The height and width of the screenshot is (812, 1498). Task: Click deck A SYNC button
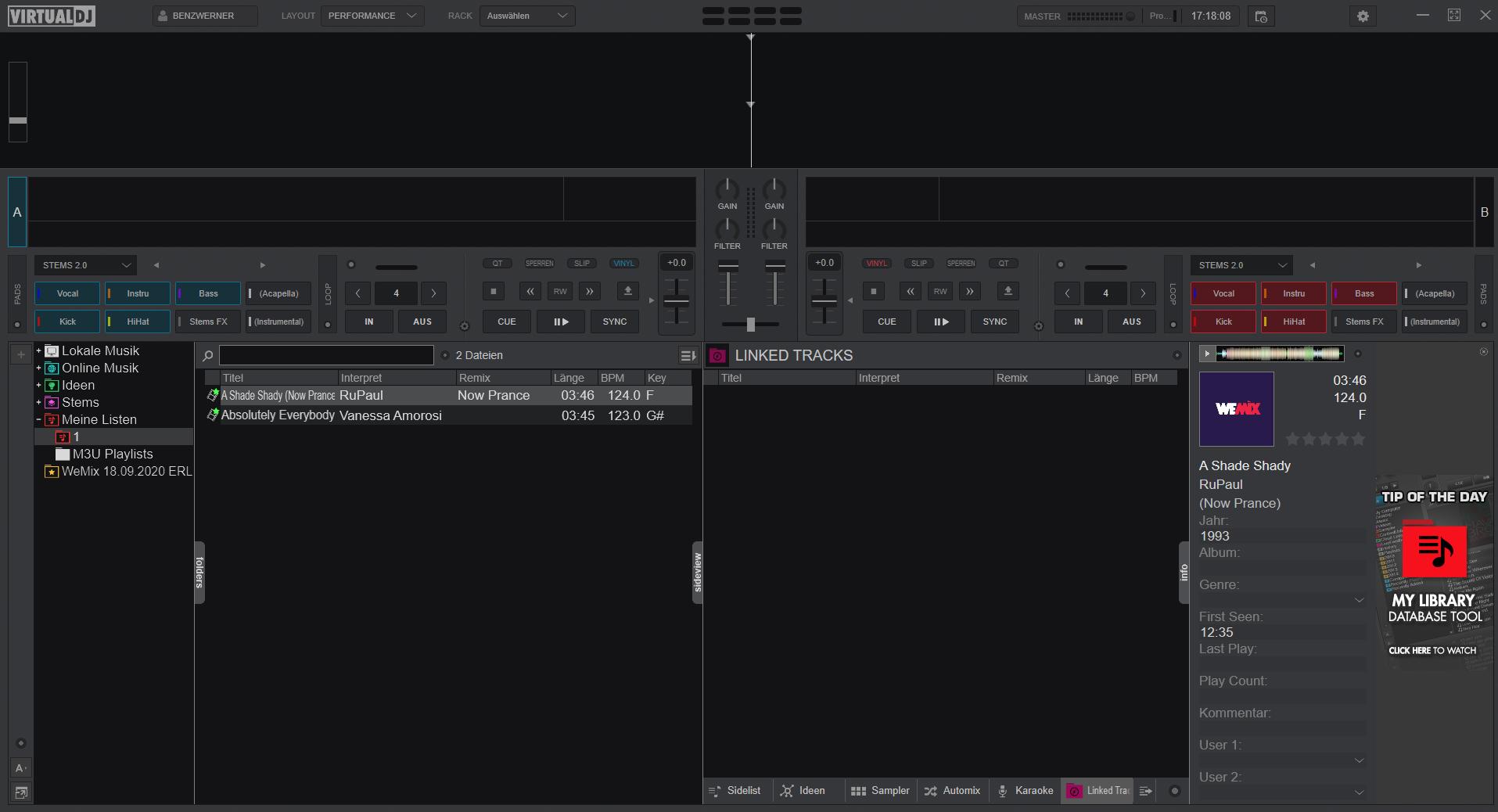coord(615,322)
